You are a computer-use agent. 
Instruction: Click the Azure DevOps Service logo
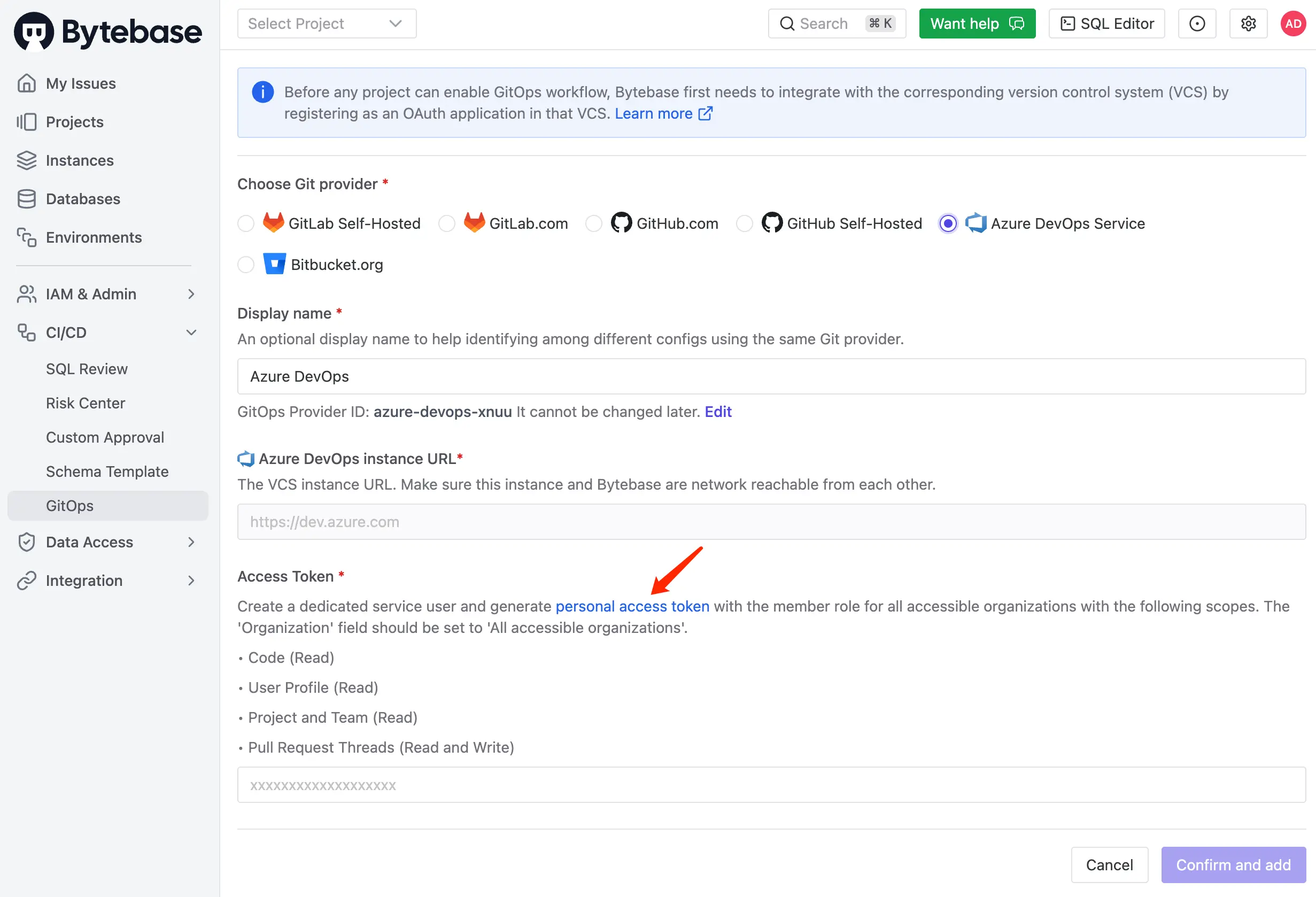point(976,222)
